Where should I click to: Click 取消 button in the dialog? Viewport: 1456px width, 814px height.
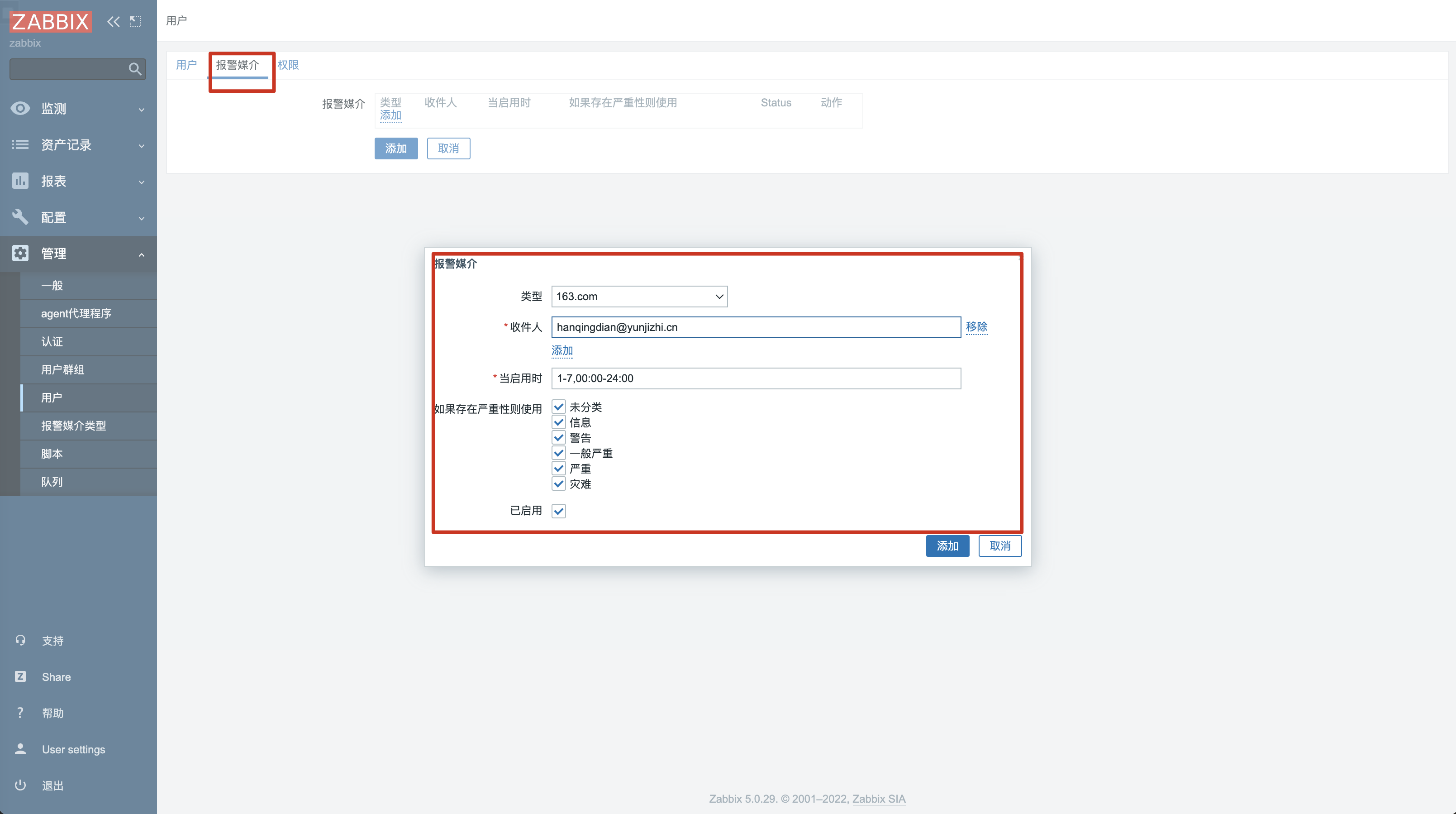(1000, 546)
